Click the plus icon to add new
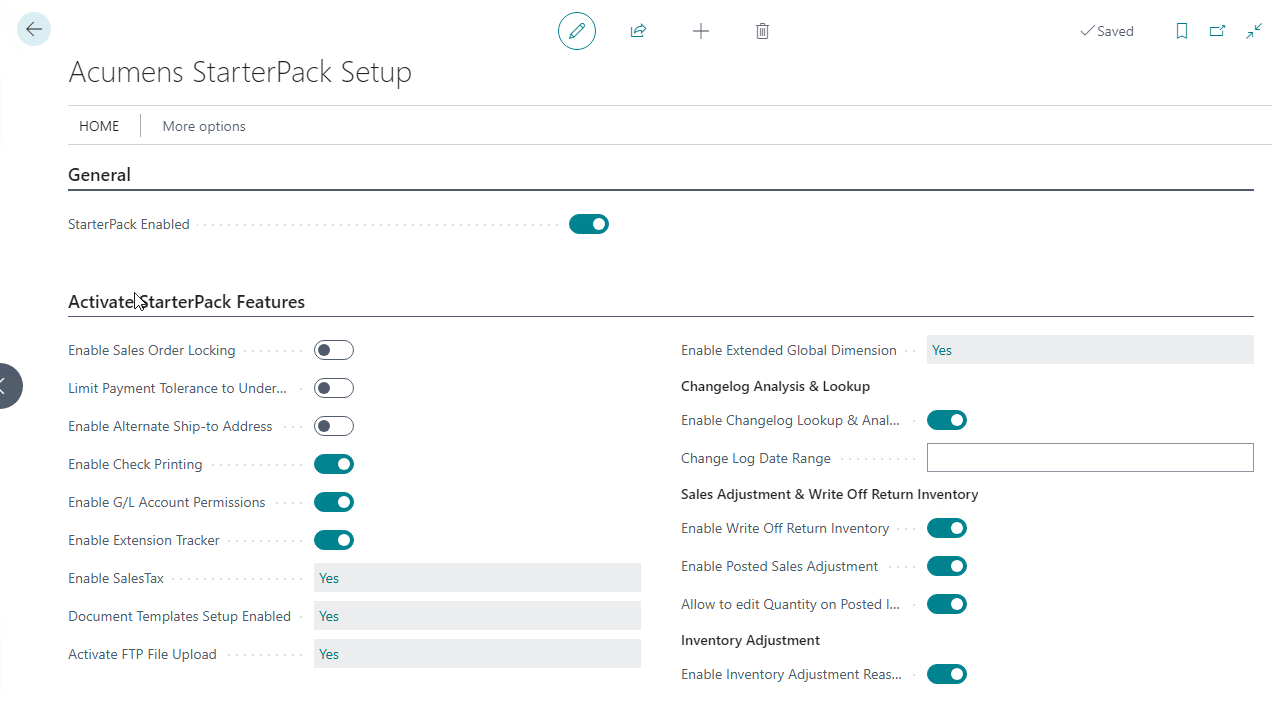The width and height of the screenshot is (1280, 720). tap(701, 31)
